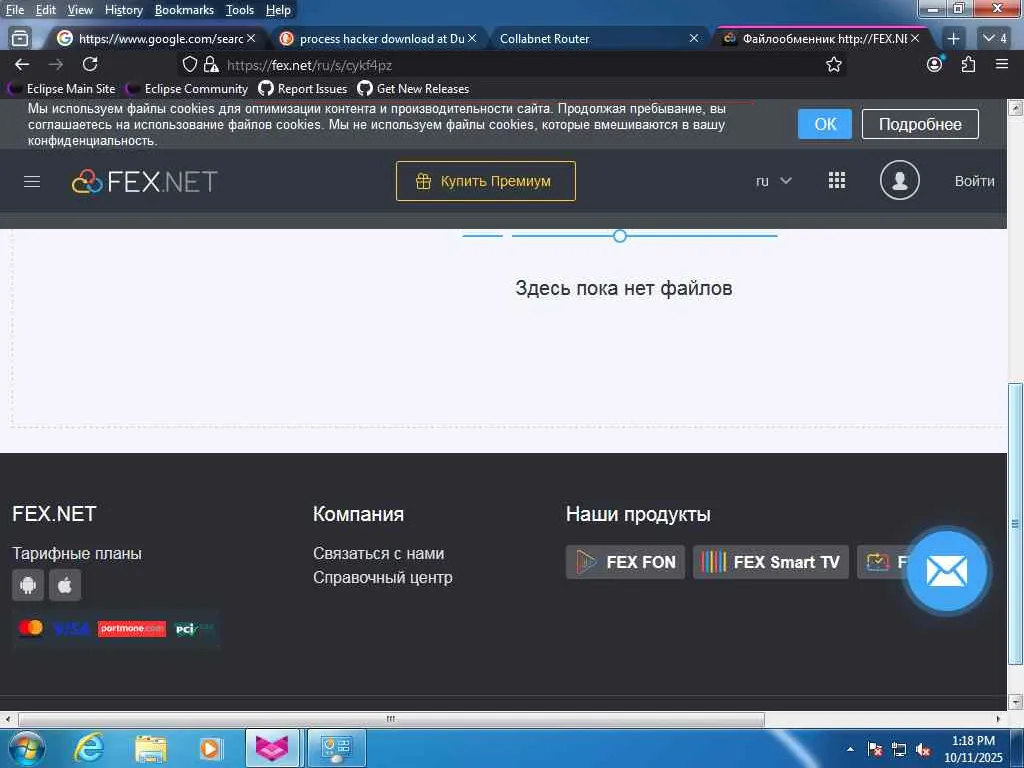Click the tracking protection shield icon
Viewport: 1024px width, 768px height.
click(x=189, y=64)
